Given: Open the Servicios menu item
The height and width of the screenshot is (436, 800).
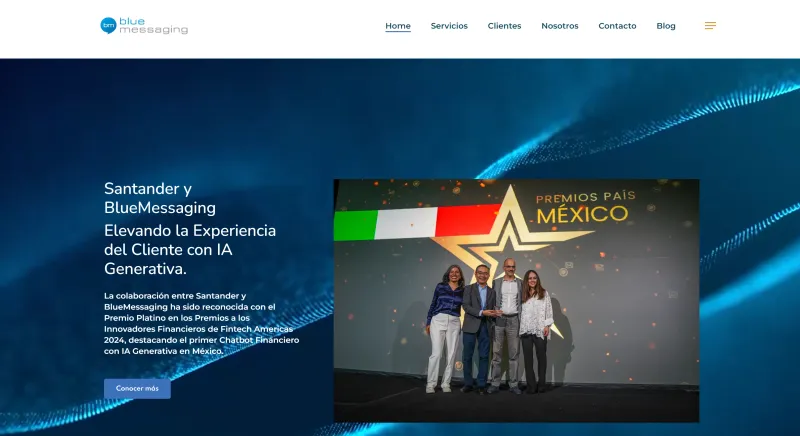Looking at the screenshot, I should click(449, 26).
